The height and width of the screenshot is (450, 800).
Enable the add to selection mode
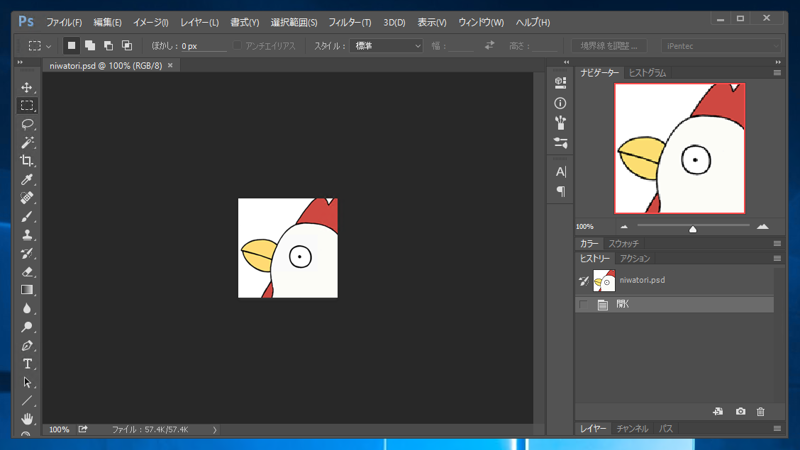click(x=90, y=46)
